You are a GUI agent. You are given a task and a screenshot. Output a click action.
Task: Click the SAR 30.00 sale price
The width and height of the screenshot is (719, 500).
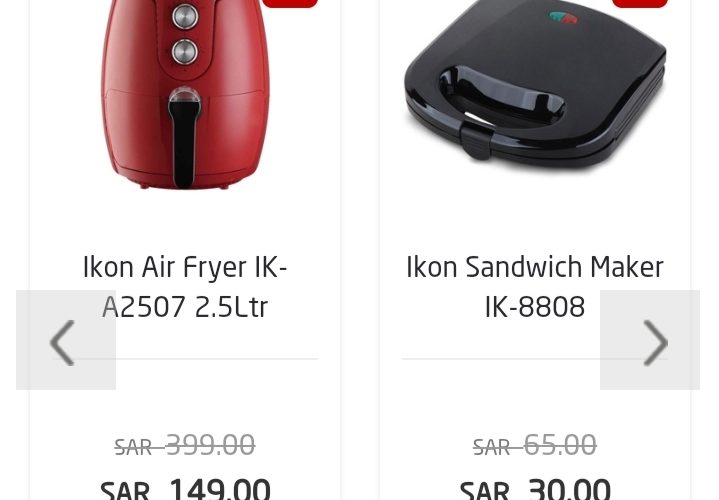click(x=535, y=488)
